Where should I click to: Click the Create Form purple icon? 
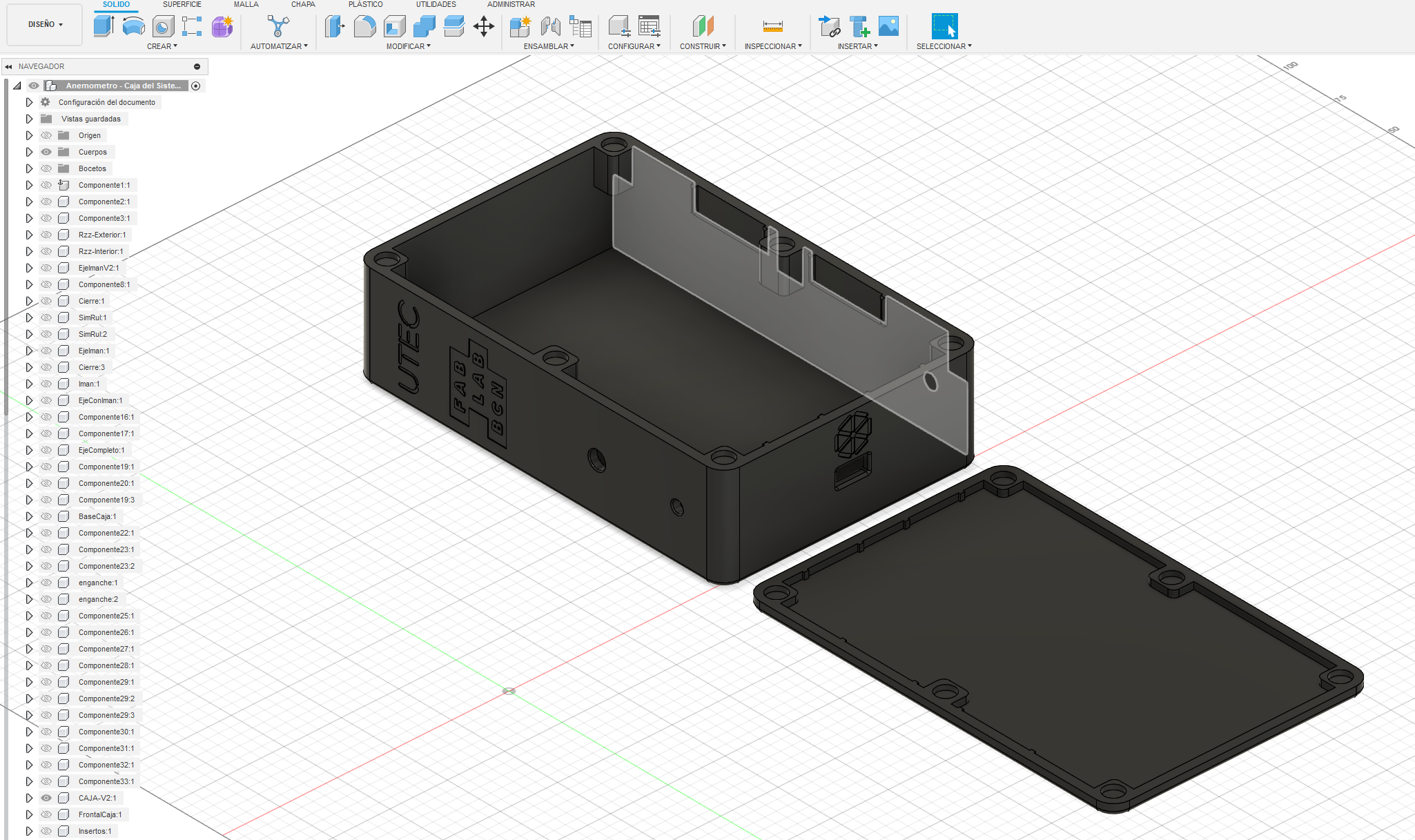pos(222,26)
